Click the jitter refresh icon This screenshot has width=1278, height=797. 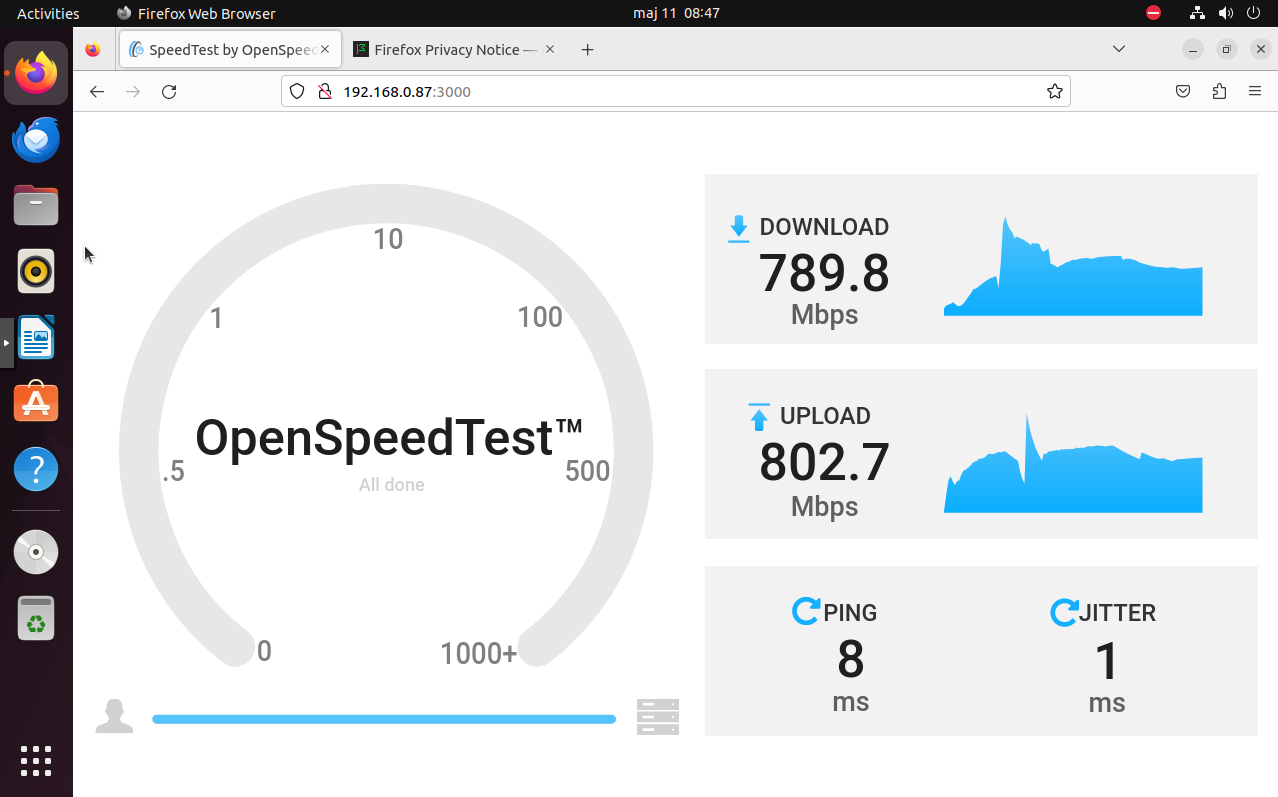[1064, 612]
